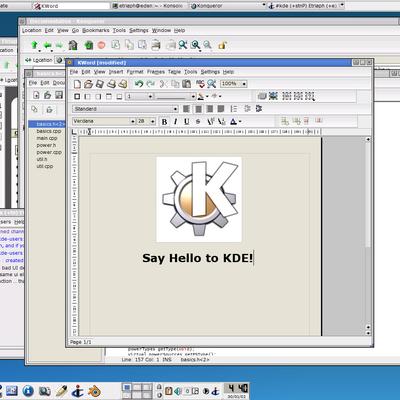Screen dimensions: 400x400
Task: Save the KWord document
Action: (100, 84)
